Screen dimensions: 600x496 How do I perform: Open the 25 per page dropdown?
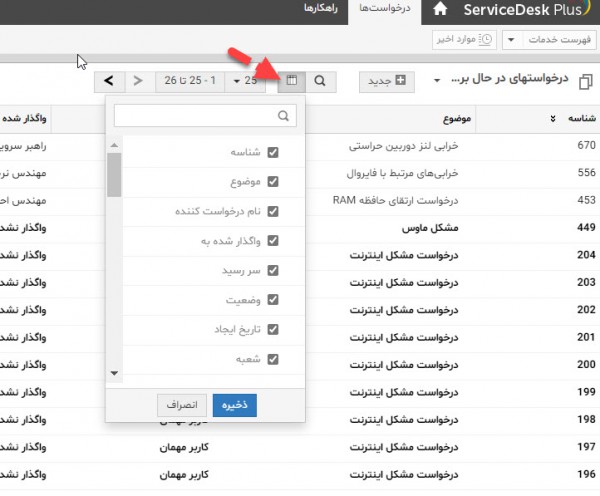(245, 81)
